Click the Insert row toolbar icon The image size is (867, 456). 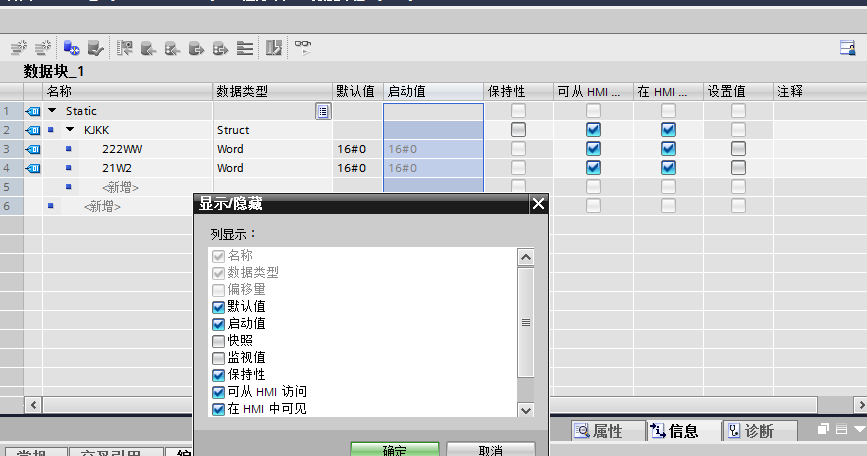tap(19, 48)
